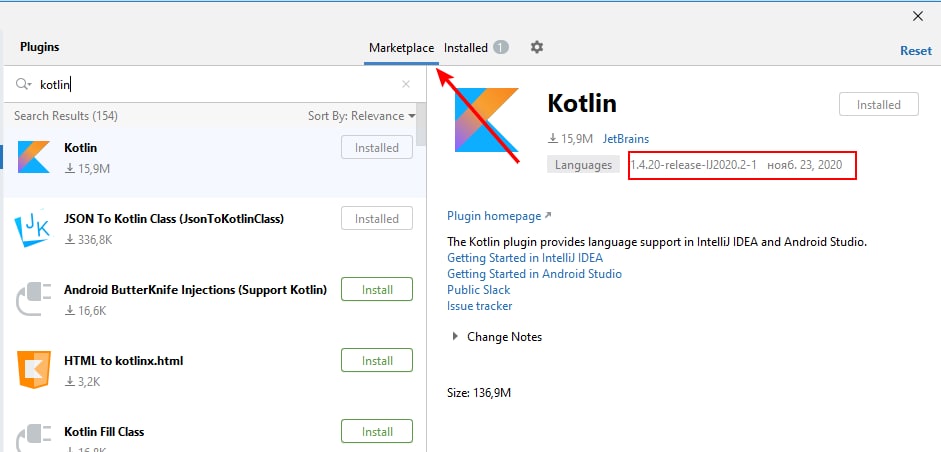Viewport: 941px width, 452px height.
Task: Open the plugins settings gear menu
Action: coord(537,47)
